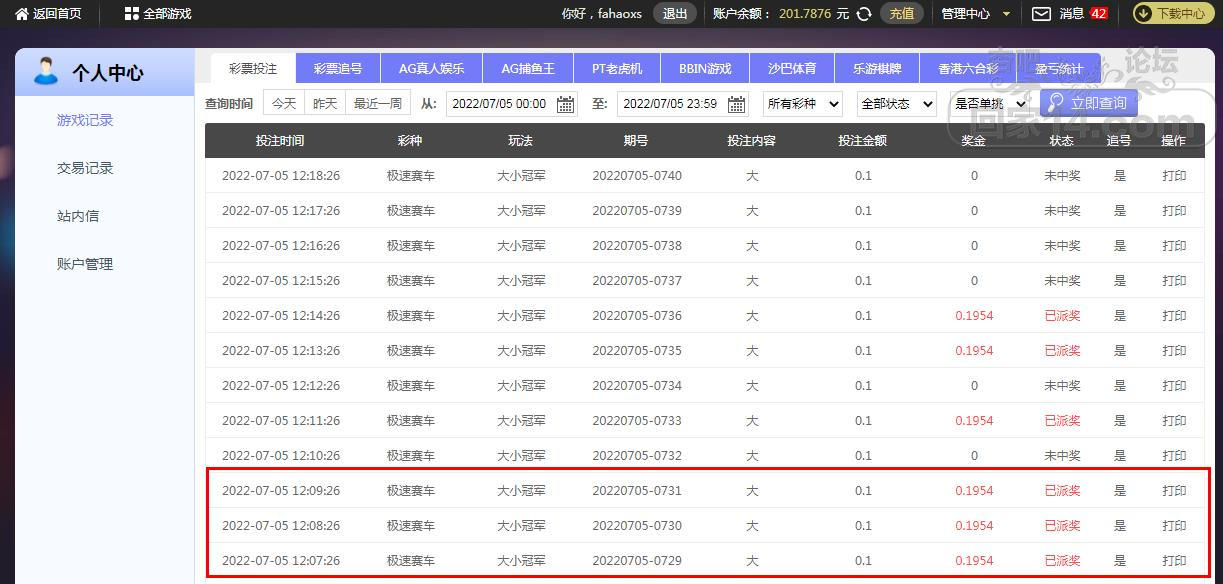Open 交易记录 in the sidebar
1223x584 pixels.
pos(85,168)
